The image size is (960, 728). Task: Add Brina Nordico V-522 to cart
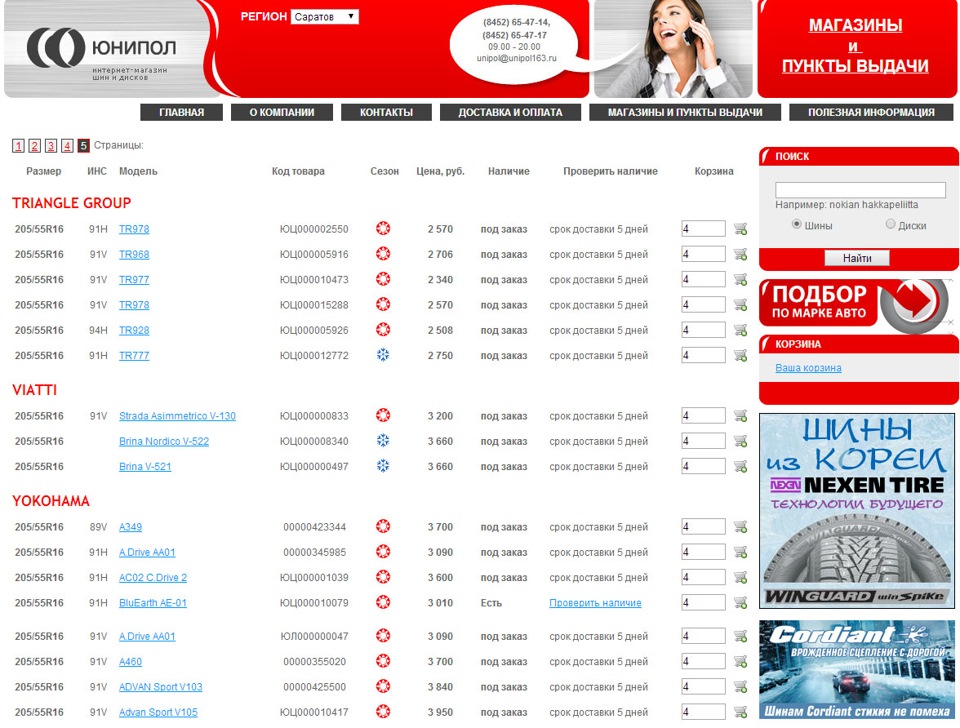pyautogui.click(x=740, y=441)
